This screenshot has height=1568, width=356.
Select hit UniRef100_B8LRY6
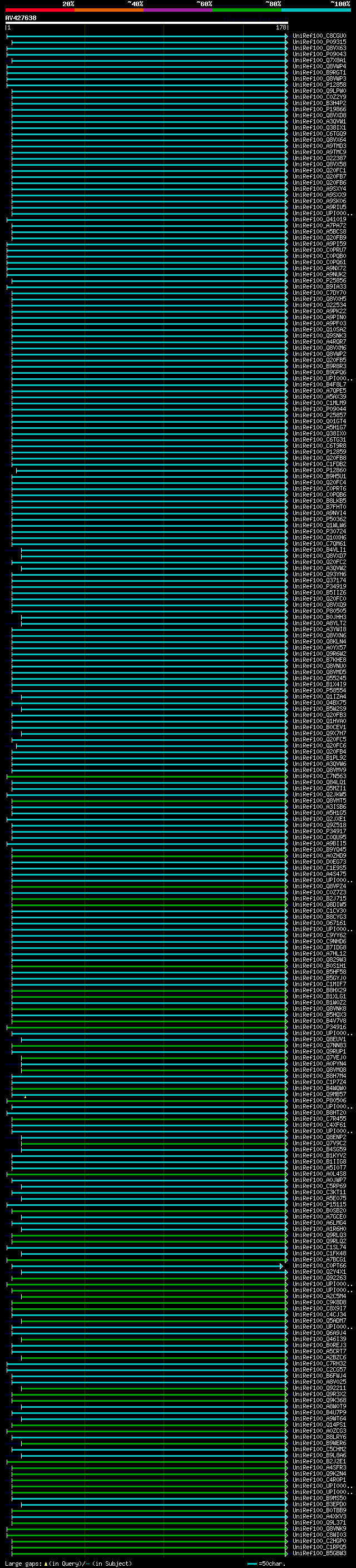click(319, 1437)
